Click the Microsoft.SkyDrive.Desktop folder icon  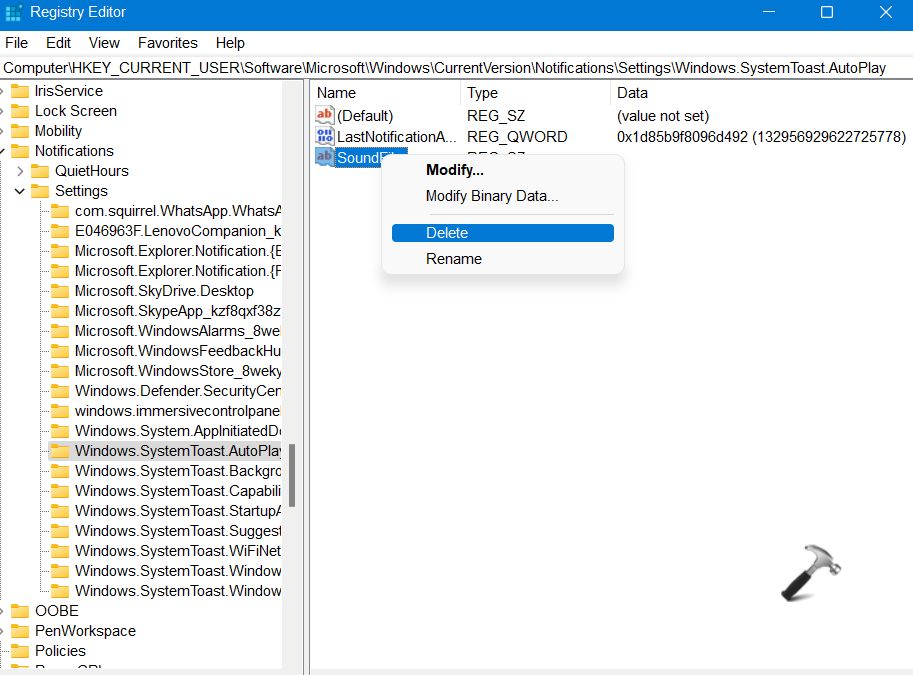click(x=60, y=291)
